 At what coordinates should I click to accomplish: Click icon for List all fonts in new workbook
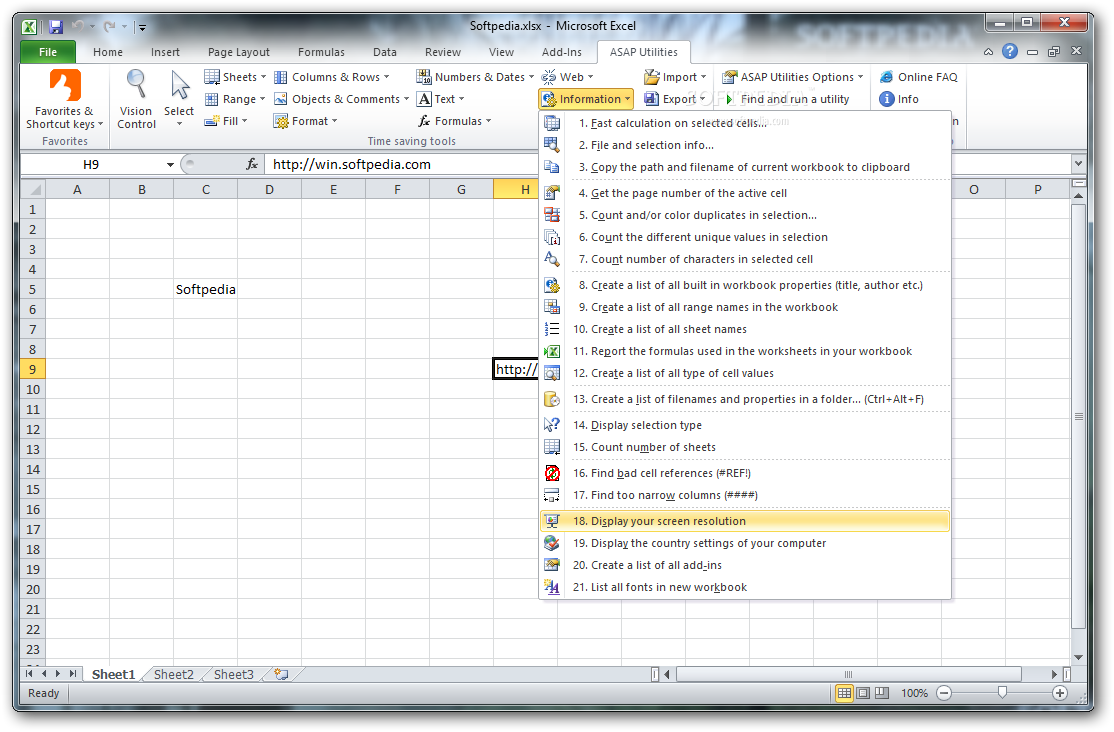pos(552,587)
